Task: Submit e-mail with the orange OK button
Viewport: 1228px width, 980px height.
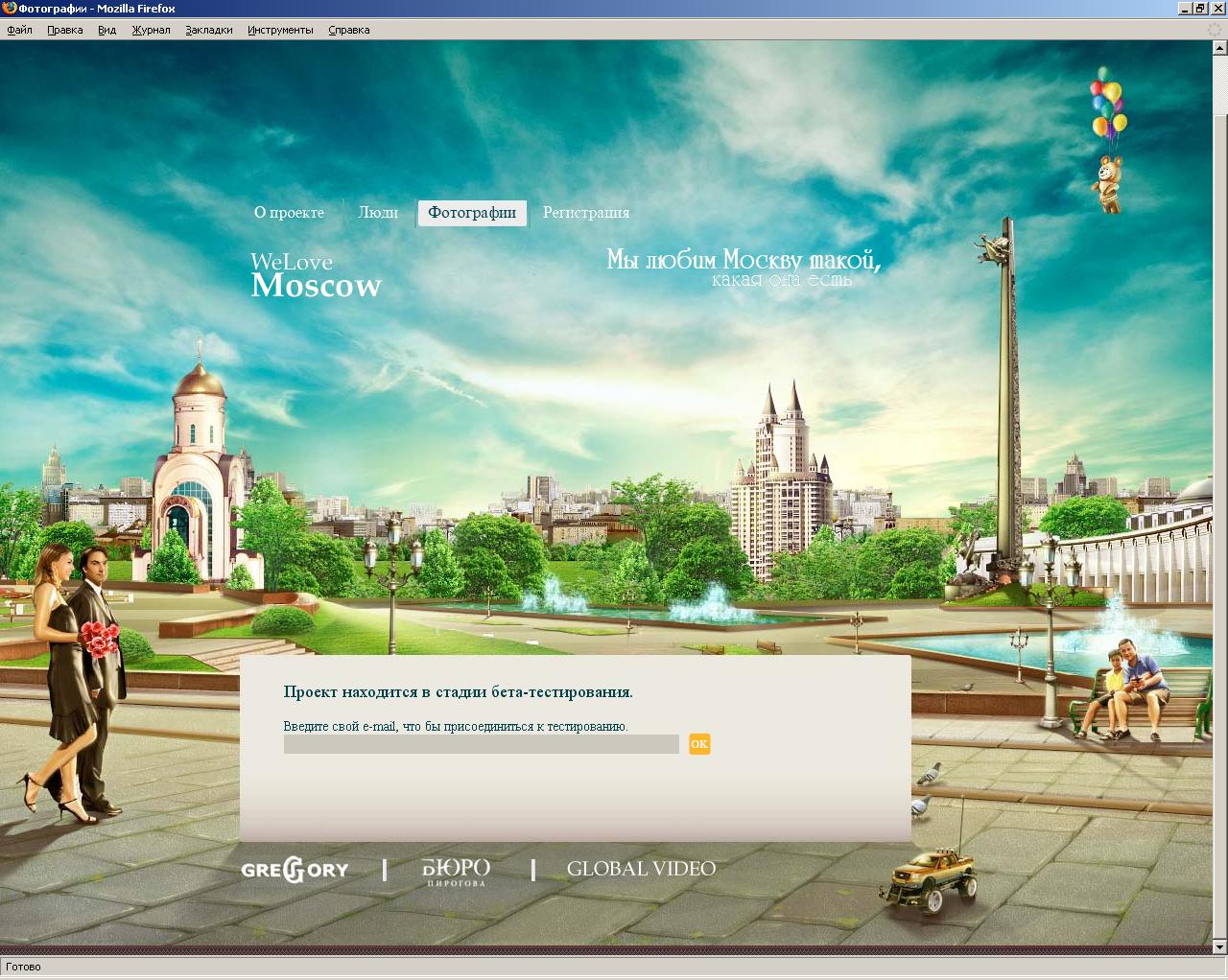Action: coord(699,744)
